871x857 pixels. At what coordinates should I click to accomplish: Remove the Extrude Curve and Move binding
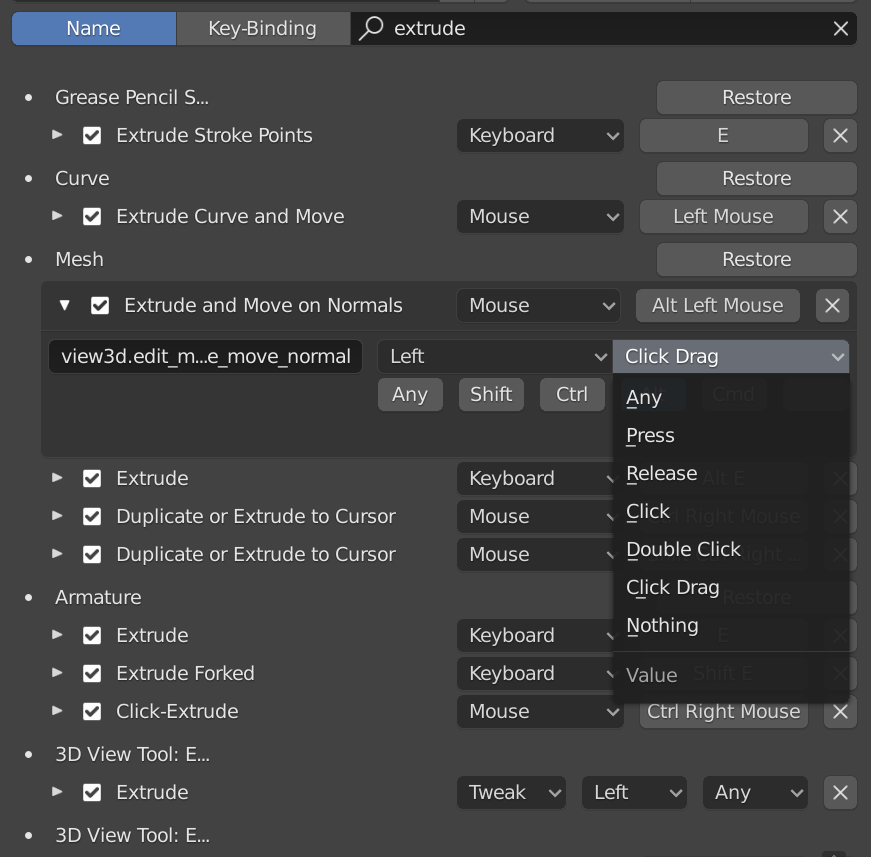(840, 216)
